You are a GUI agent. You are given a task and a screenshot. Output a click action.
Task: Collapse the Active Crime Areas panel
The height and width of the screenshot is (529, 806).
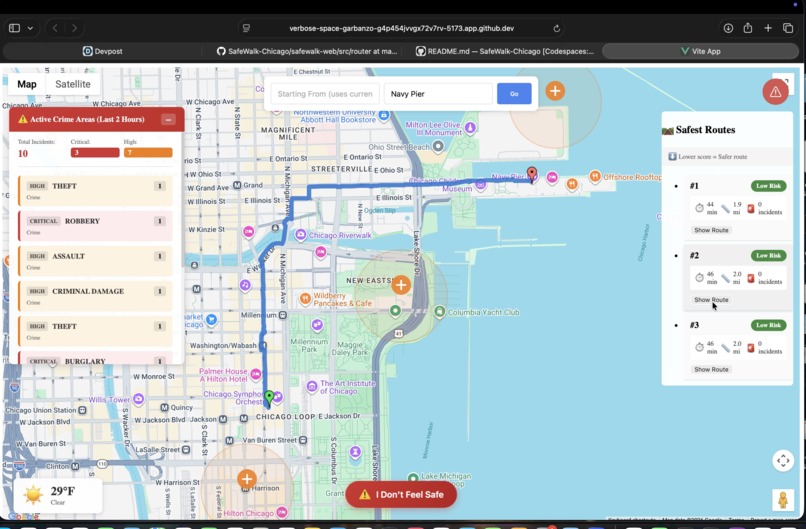[168, 119]
